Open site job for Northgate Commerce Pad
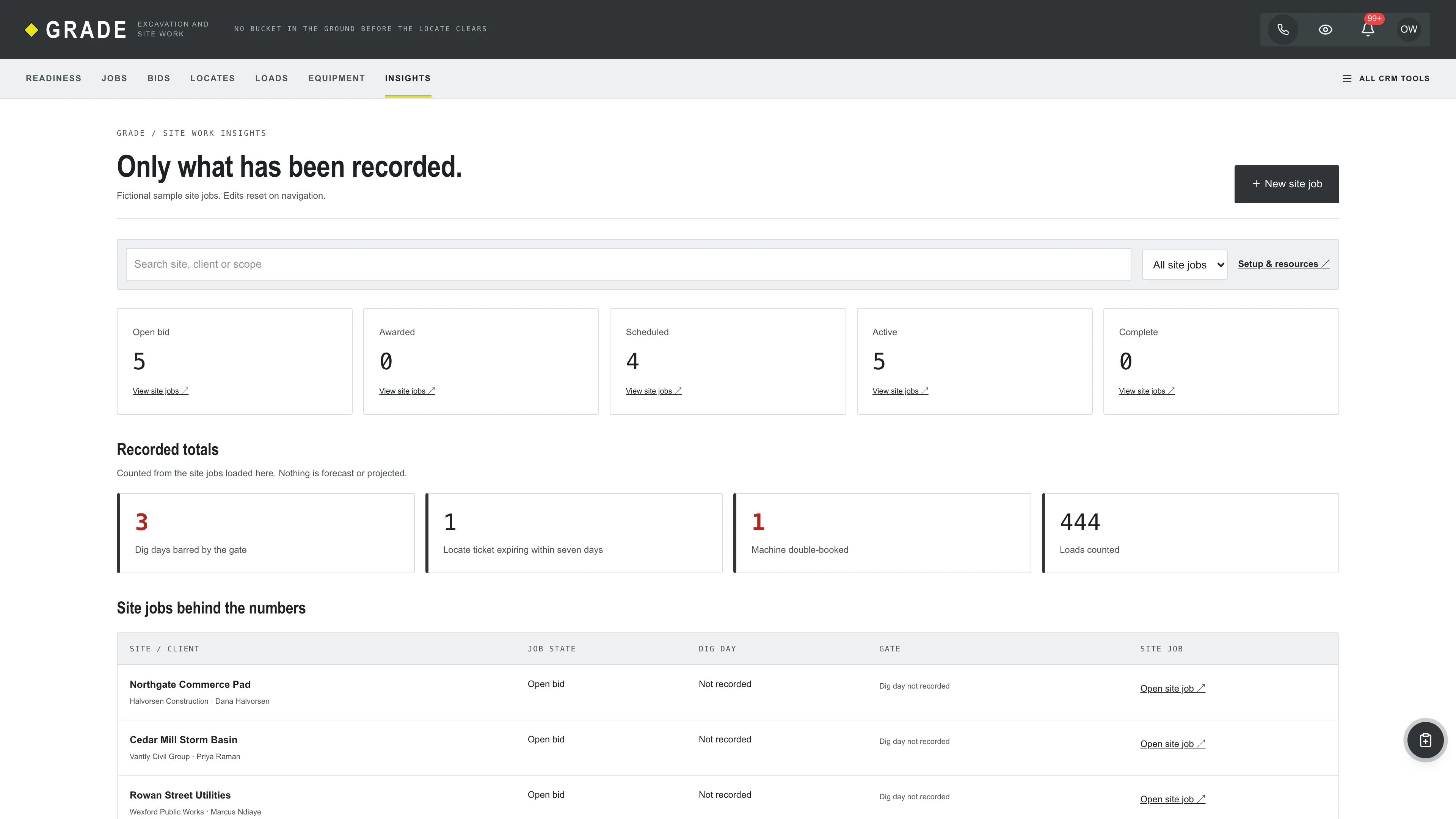1456x819 pixels. click(x=1173, y=689)
